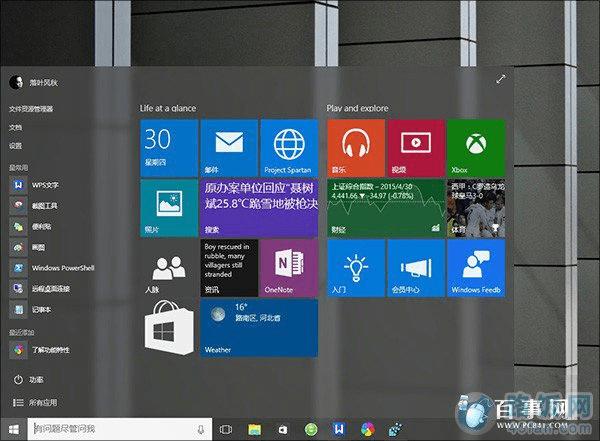Image resolution: width=600 pixels, height=441 pixels.
Task: Open the news tile 'Boy rescued in rubble'
Action: 229,268
